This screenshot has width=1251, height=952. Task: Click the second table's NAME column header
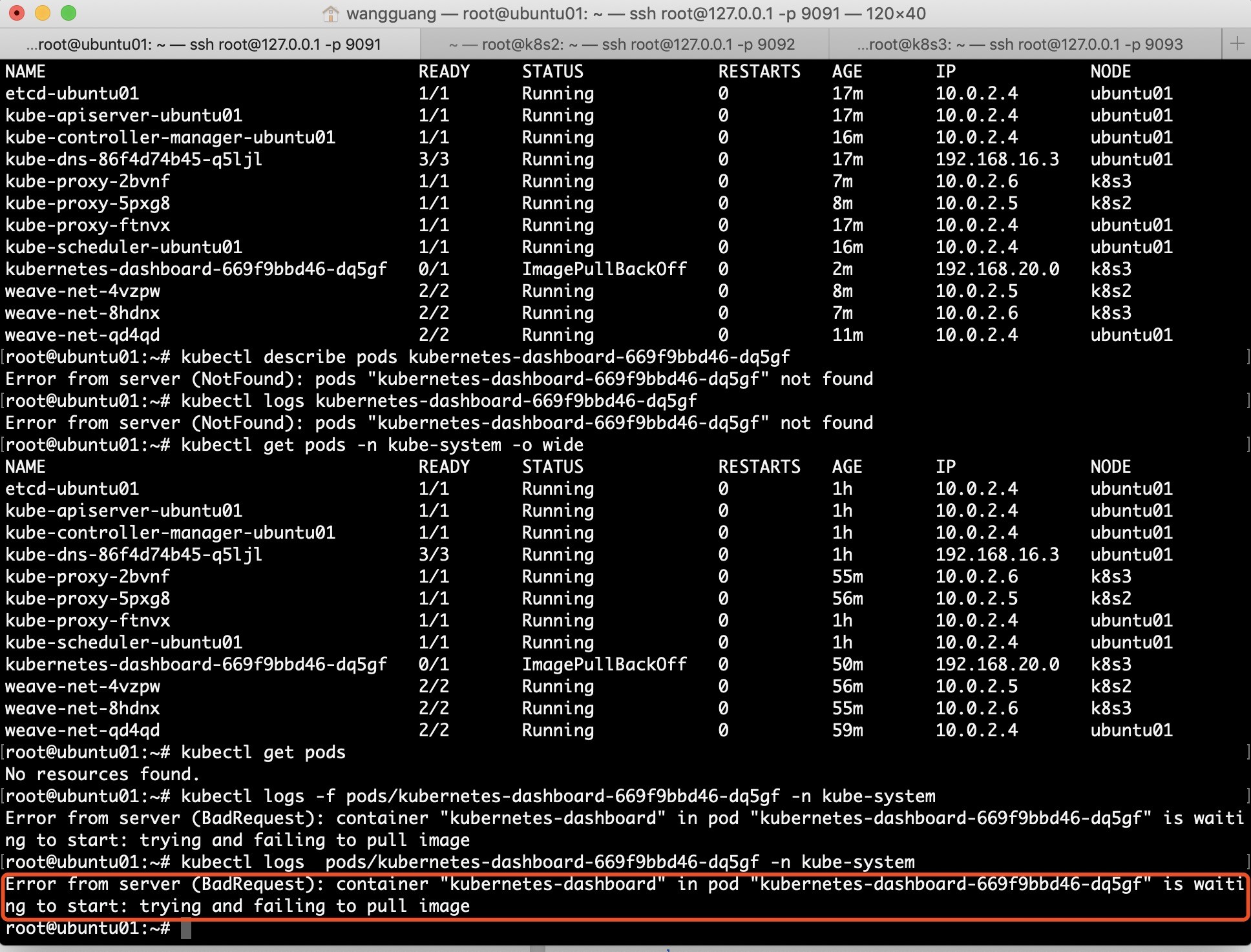pyautogui.click(x=25, y=467)
